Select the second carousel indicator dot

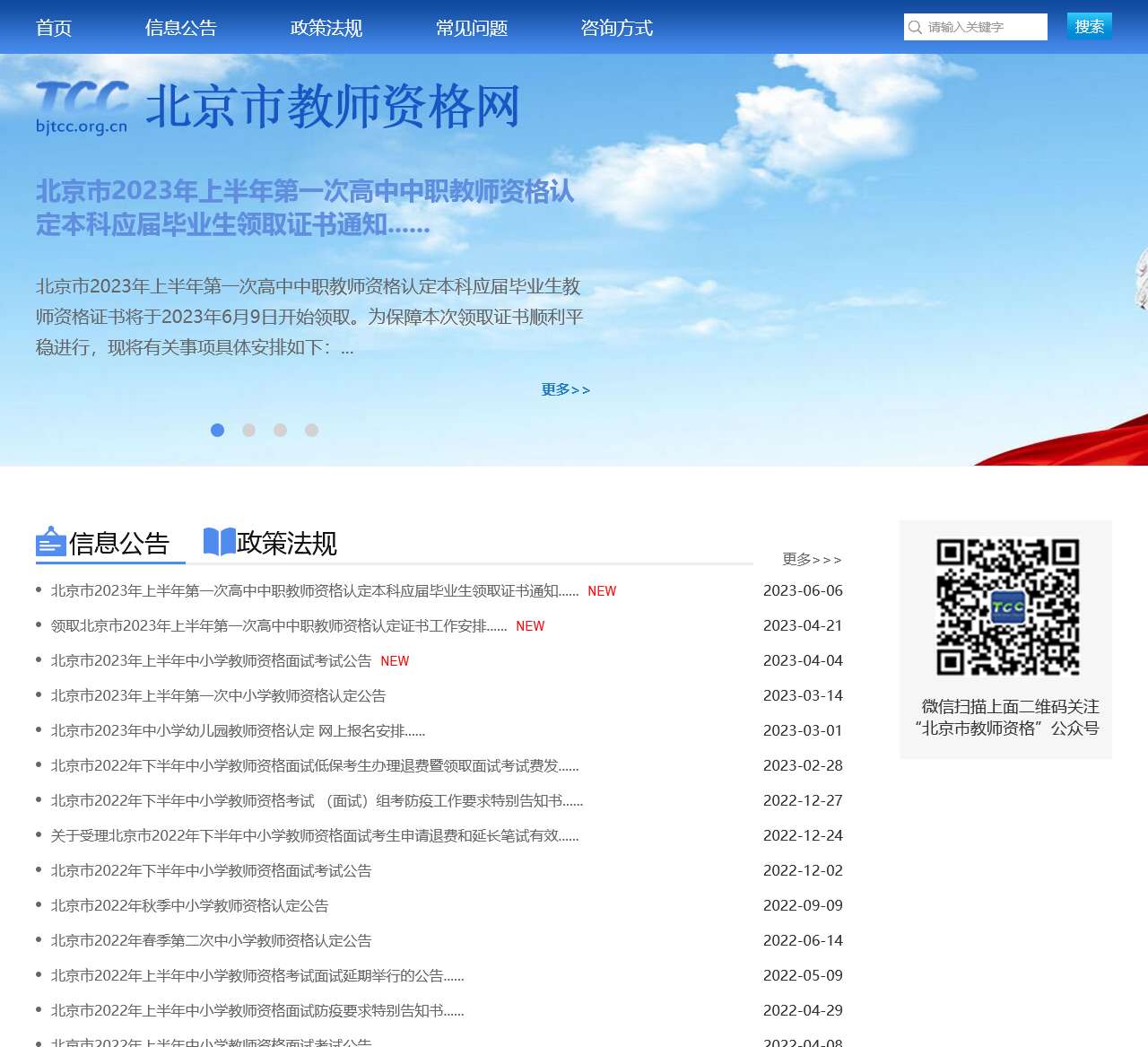(x=248, y=430)
